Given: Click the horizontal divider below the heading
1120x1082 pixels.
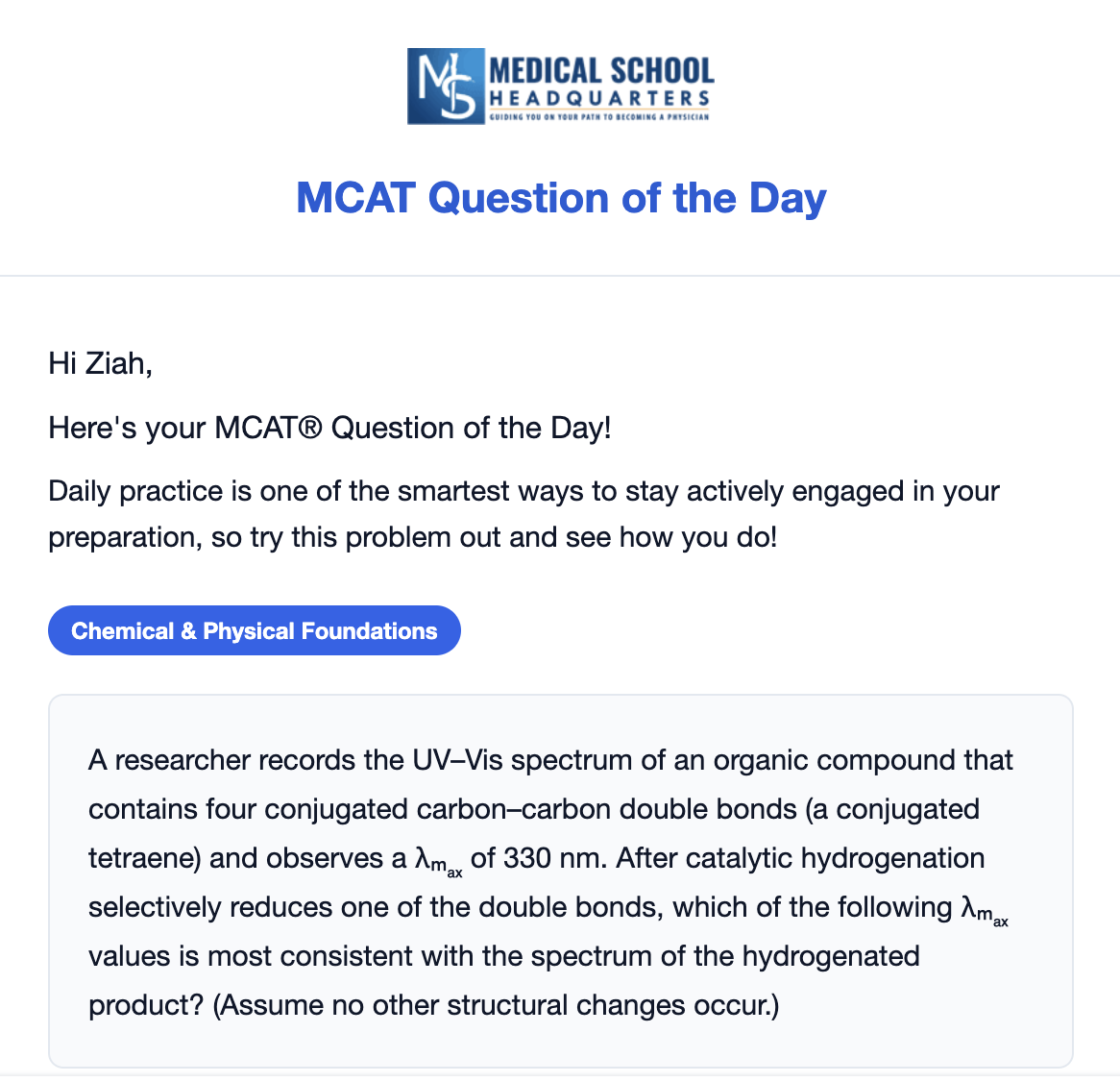Looking at the screenshot, I should [x=560, y=275].
